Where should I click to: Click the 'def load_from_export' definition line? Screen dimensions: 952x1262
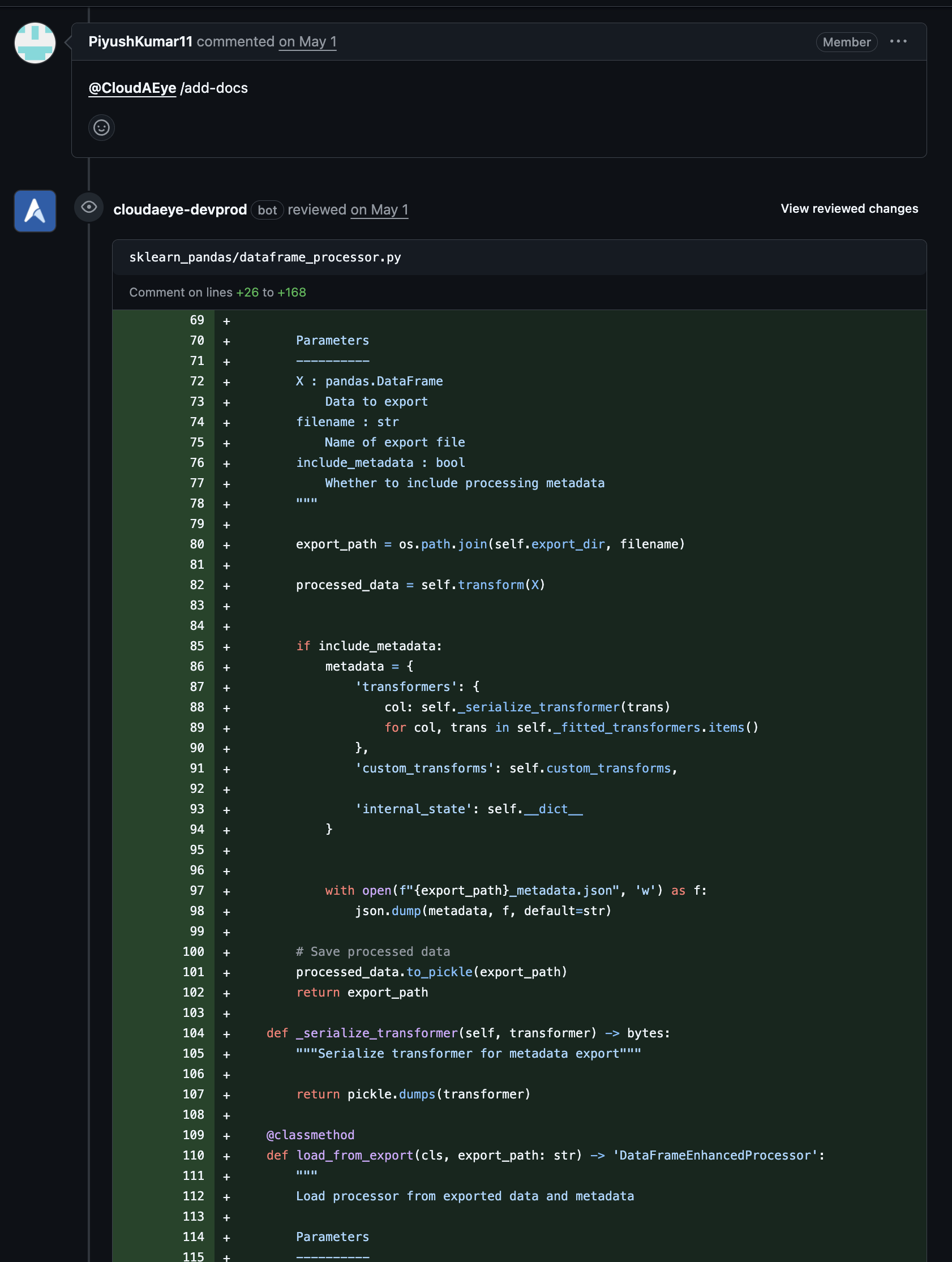coord(546,1155)
